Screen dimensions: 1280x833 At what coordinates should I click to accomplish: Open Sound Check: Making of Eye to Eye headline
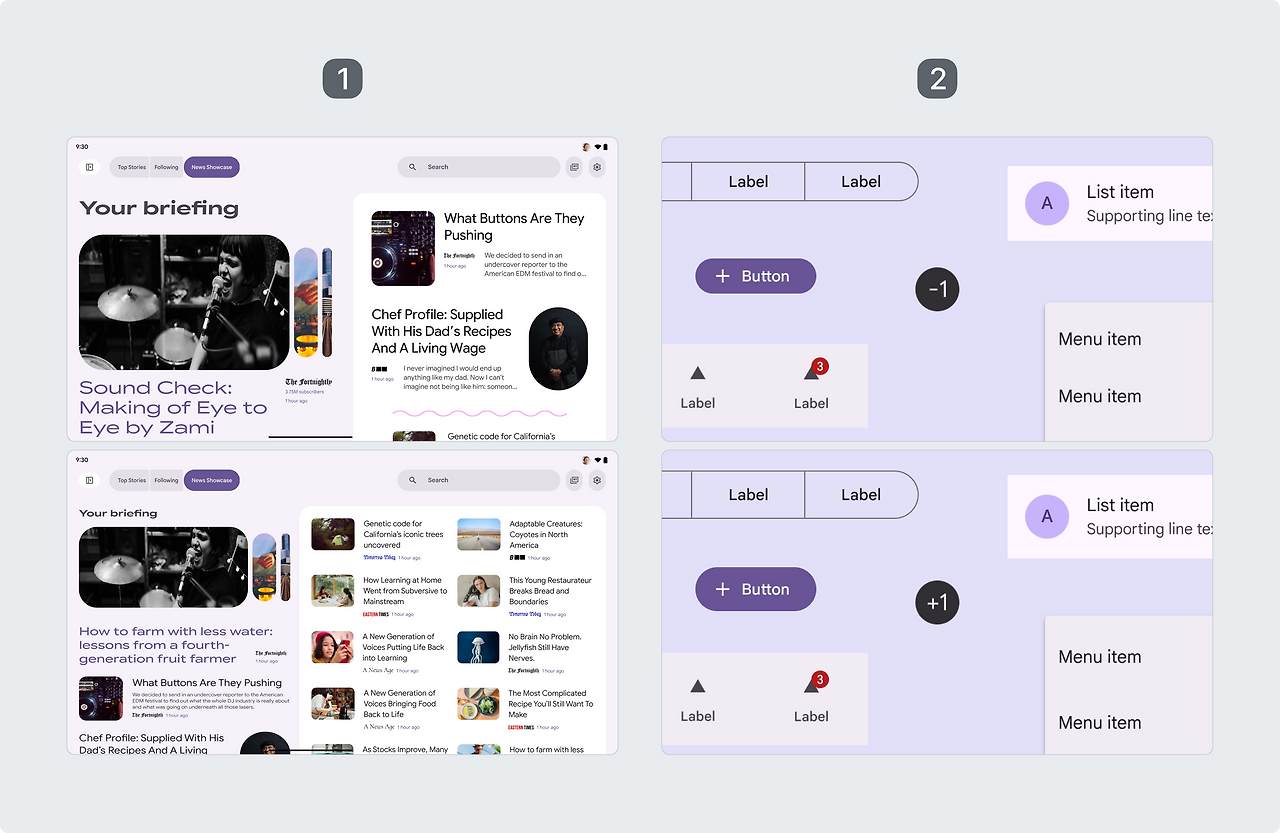(x=174, y=407)
